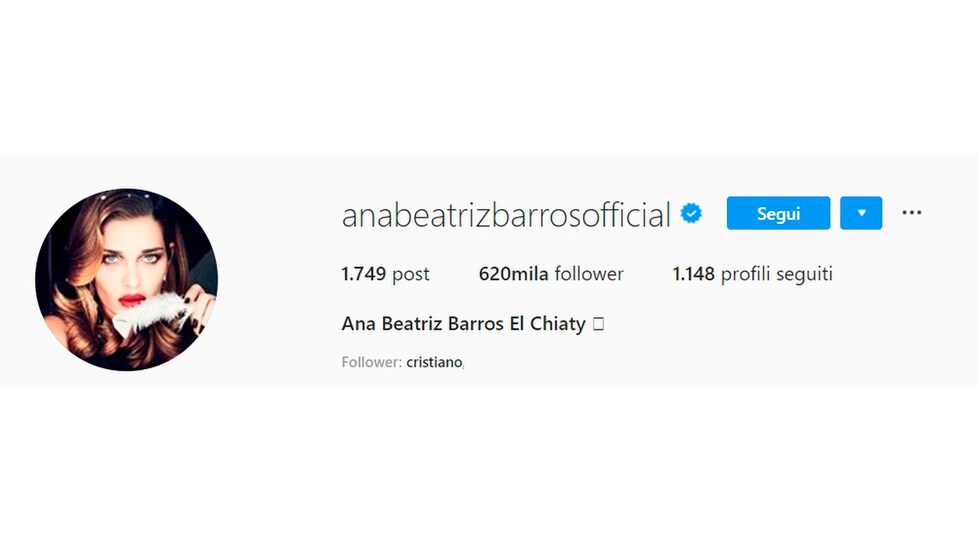This screenshot has height=544, width=978.
Task: Select the bold 620mila number
Action: click(x=513, y=274)
